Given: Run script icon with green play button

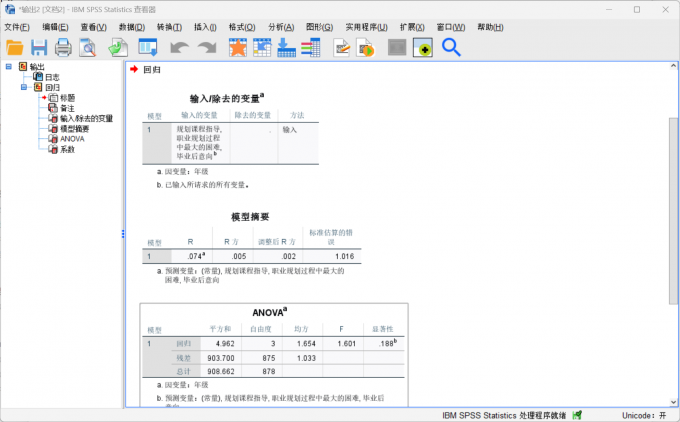Looking at the screenshot, I should click(x=366, y=47).
